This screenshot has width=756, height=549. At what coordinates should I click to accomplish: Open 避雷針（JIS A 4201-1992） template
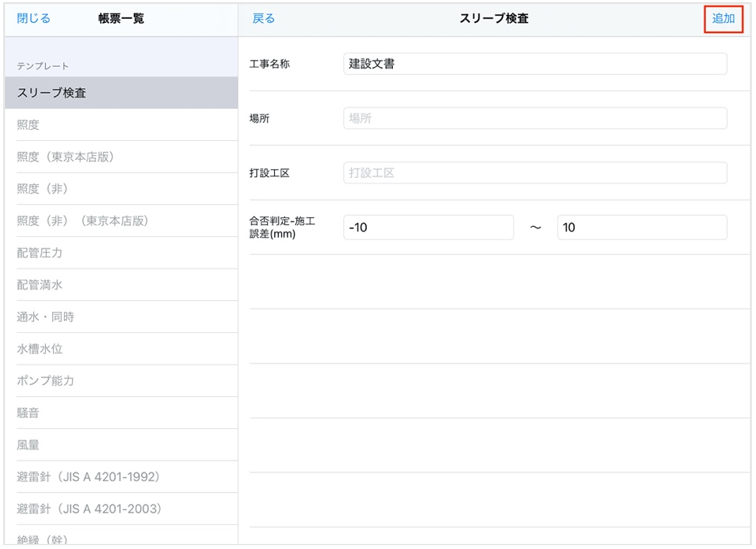point(120,477)
